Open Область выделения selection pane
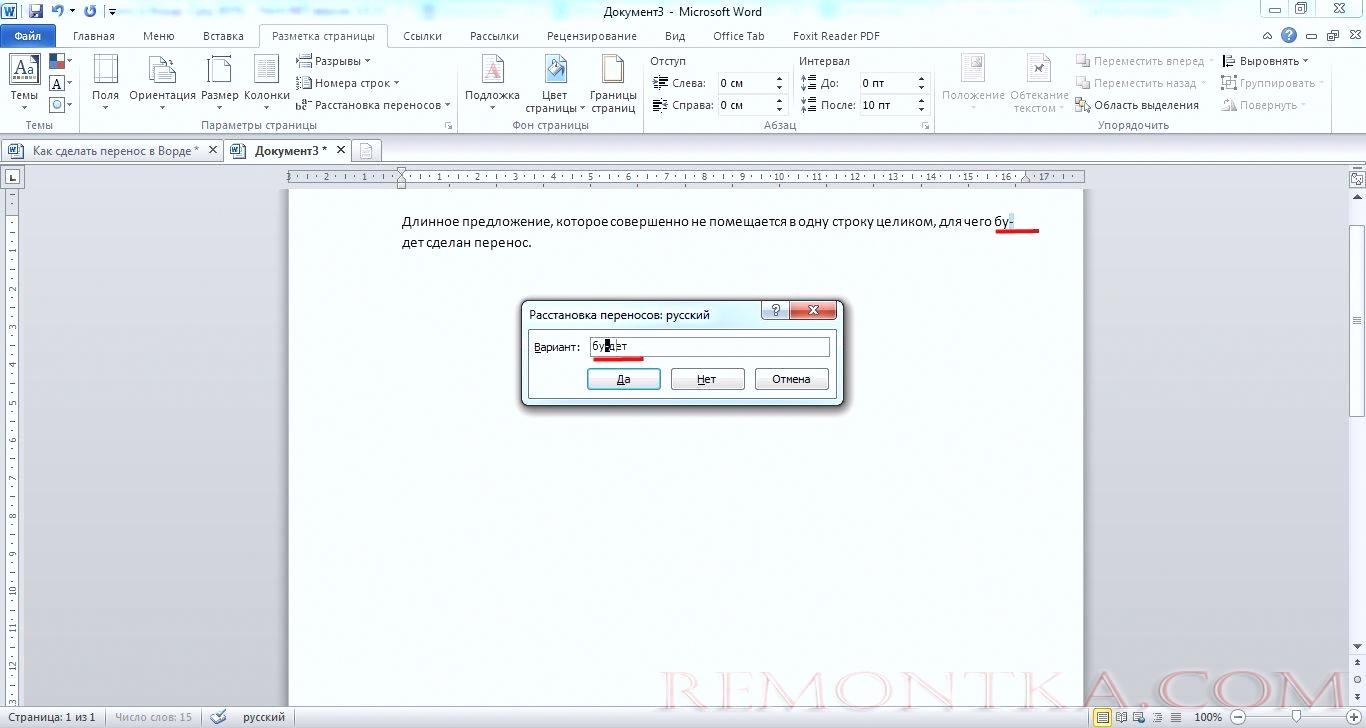The width and height of the screenshot is (1366, 728). (x=1137, y=105)
